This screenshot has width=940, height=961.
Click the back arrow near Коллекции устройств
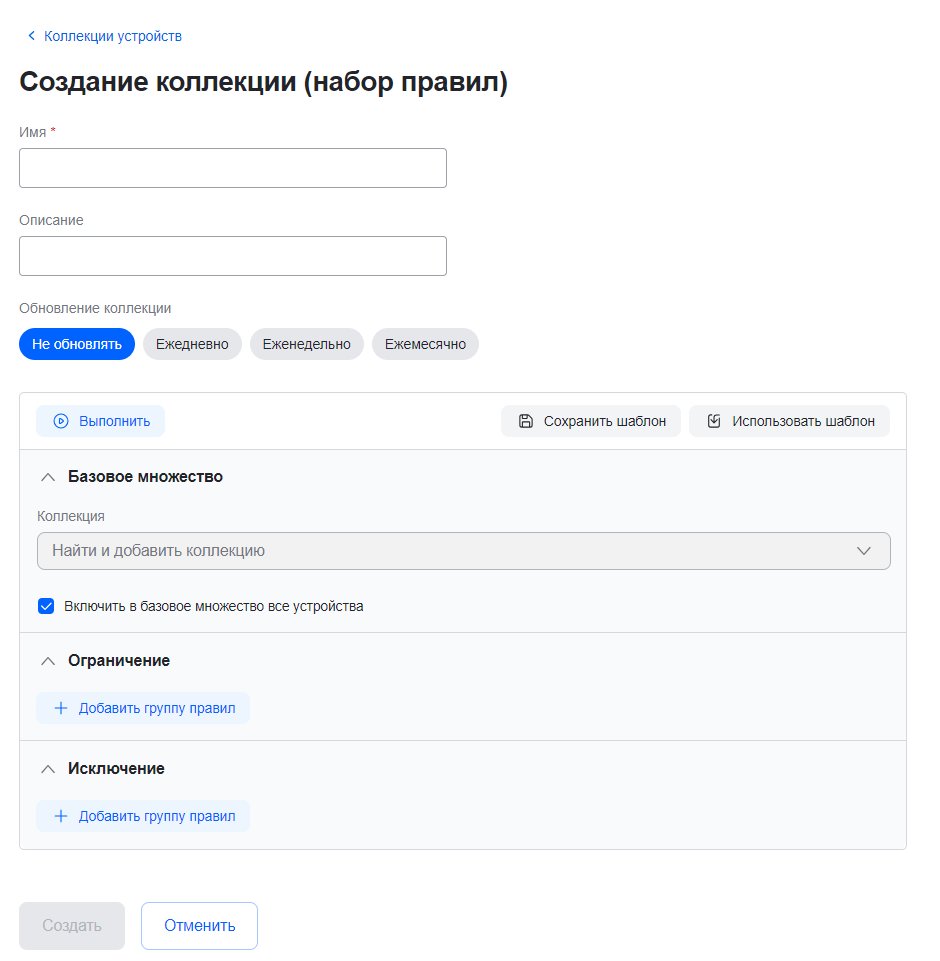[x=31, y=36]
